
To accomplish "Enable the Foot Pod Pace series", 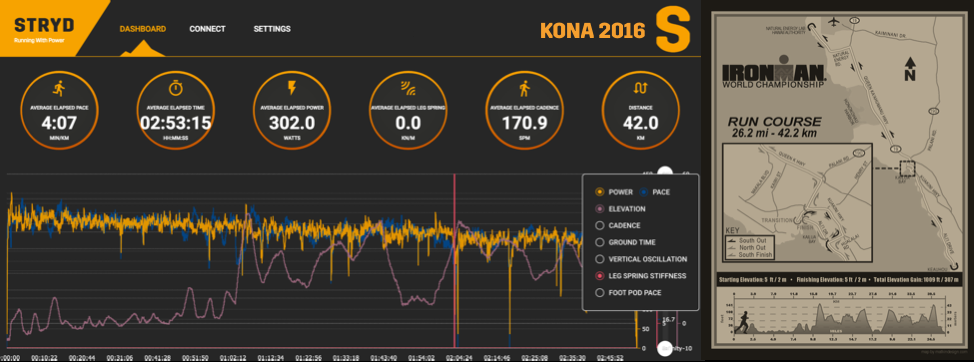I will 599,292.
